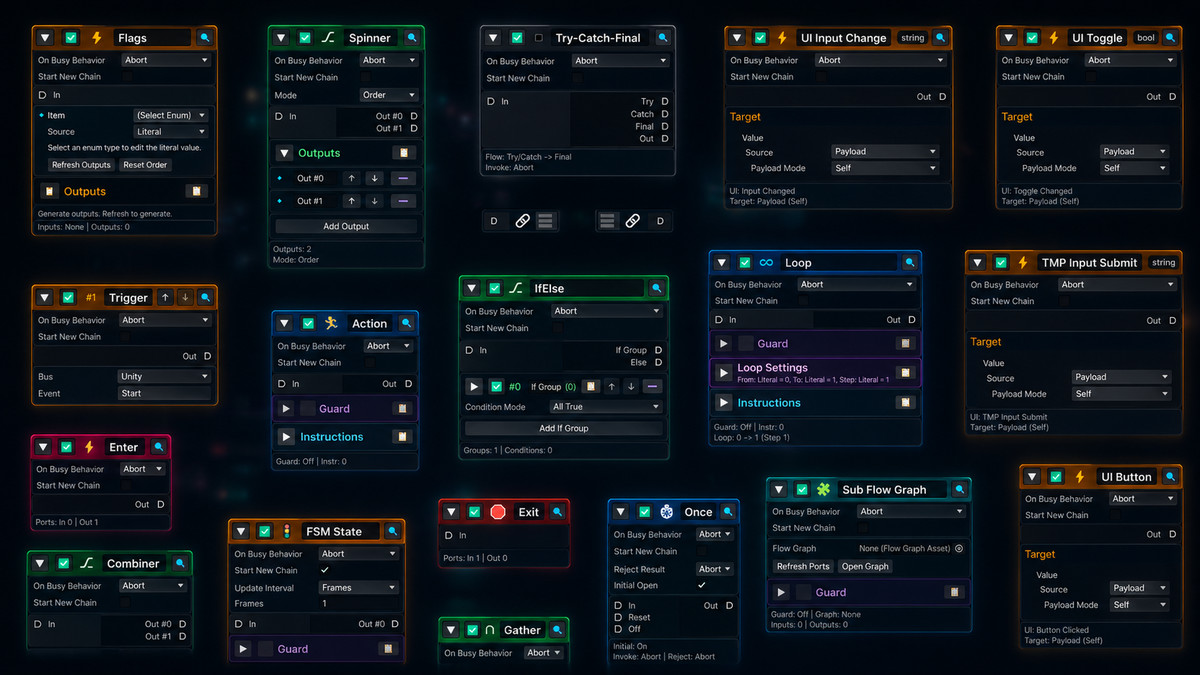This screenshot has height=675, width=1200.
Task: Move Spinner Out #0 up with arrow
Action: pyautogui.click(x=351, y=178)
